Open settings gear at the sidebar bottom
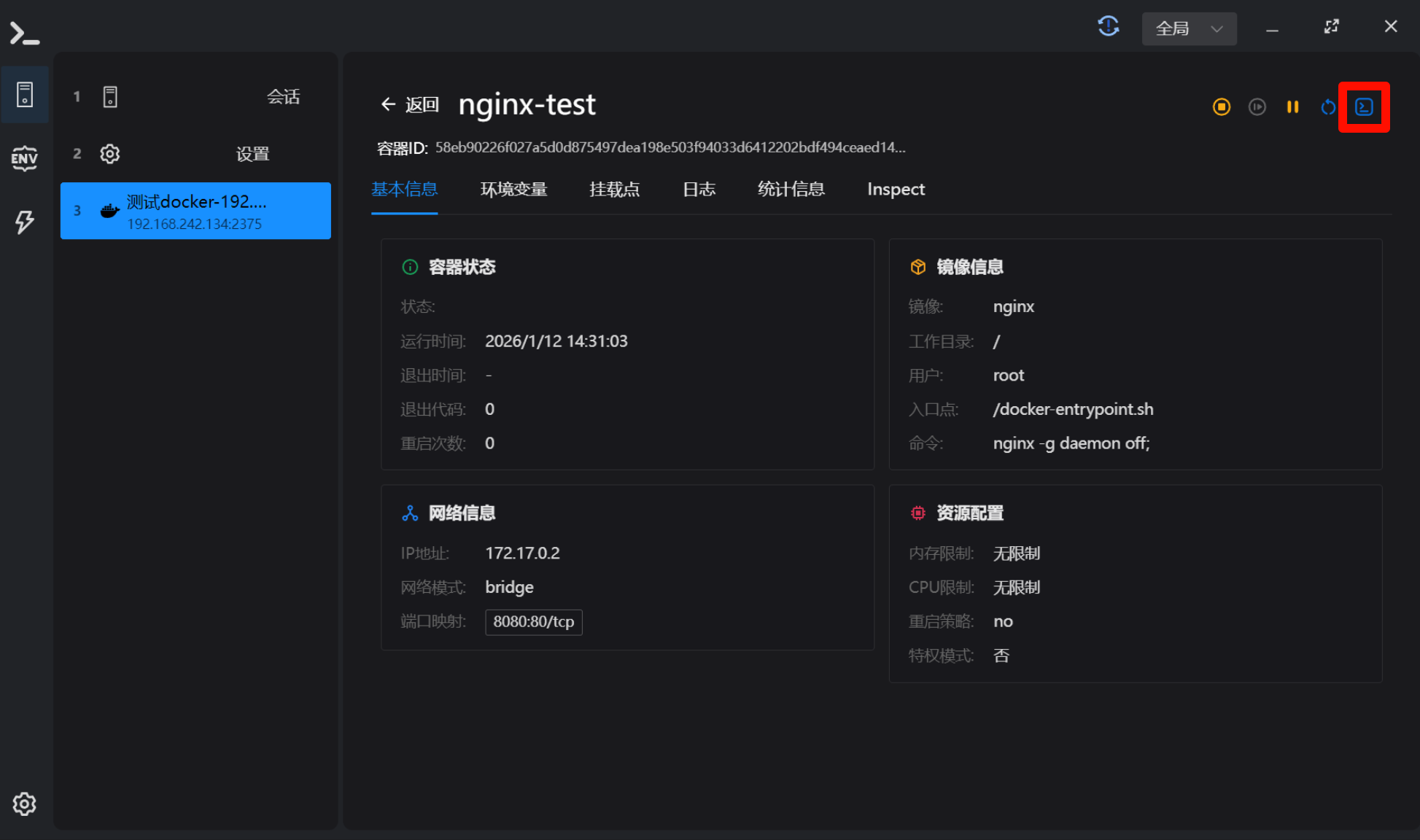This screenshot has width=1420, height=840. [x=24, y=804]
